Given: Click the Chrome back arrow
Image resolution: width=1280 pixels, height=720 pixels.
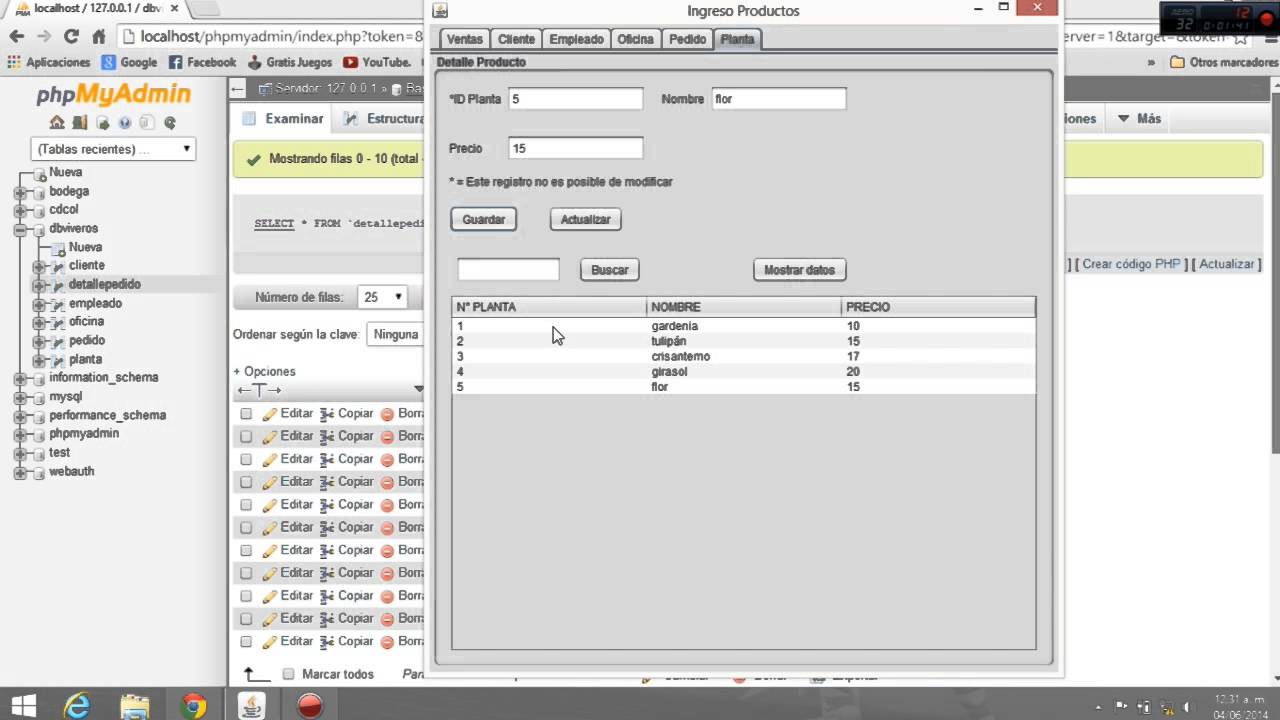Looking at the screenshot, I should [x=17, y=36].
